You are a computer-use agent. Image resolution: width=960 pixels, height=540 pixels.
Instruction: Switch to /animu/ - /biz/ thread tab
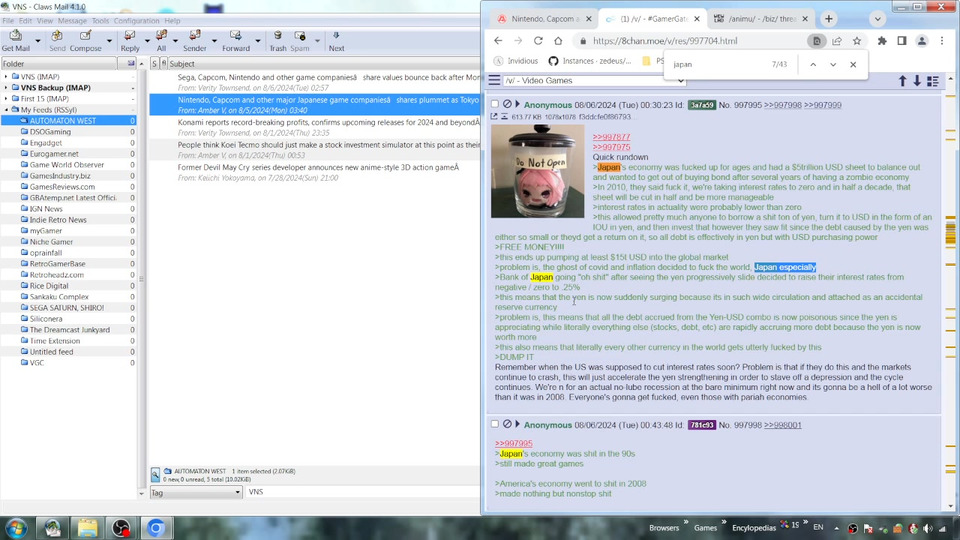click(x=761, y=19)
